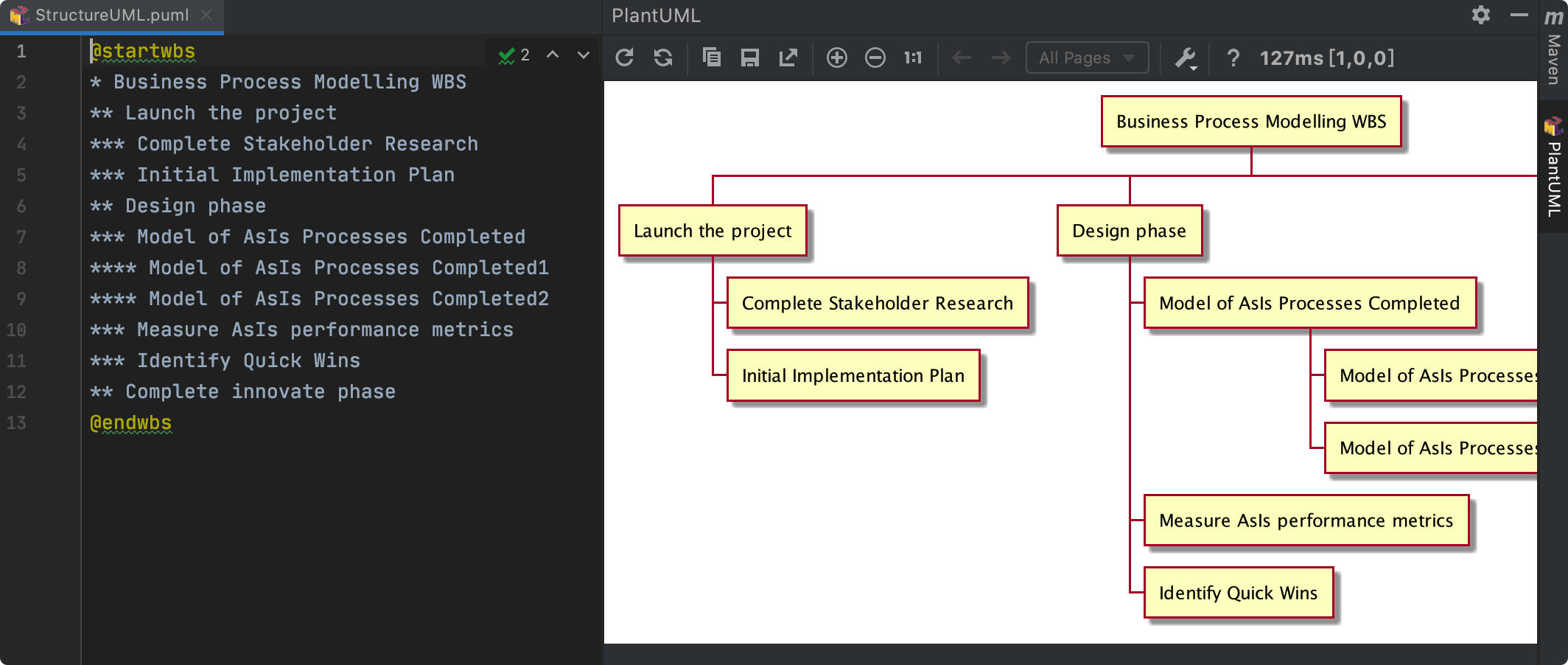Click 'Design phase' diagram node
Screen dimensions: 1568x665
coord(1130,231)
